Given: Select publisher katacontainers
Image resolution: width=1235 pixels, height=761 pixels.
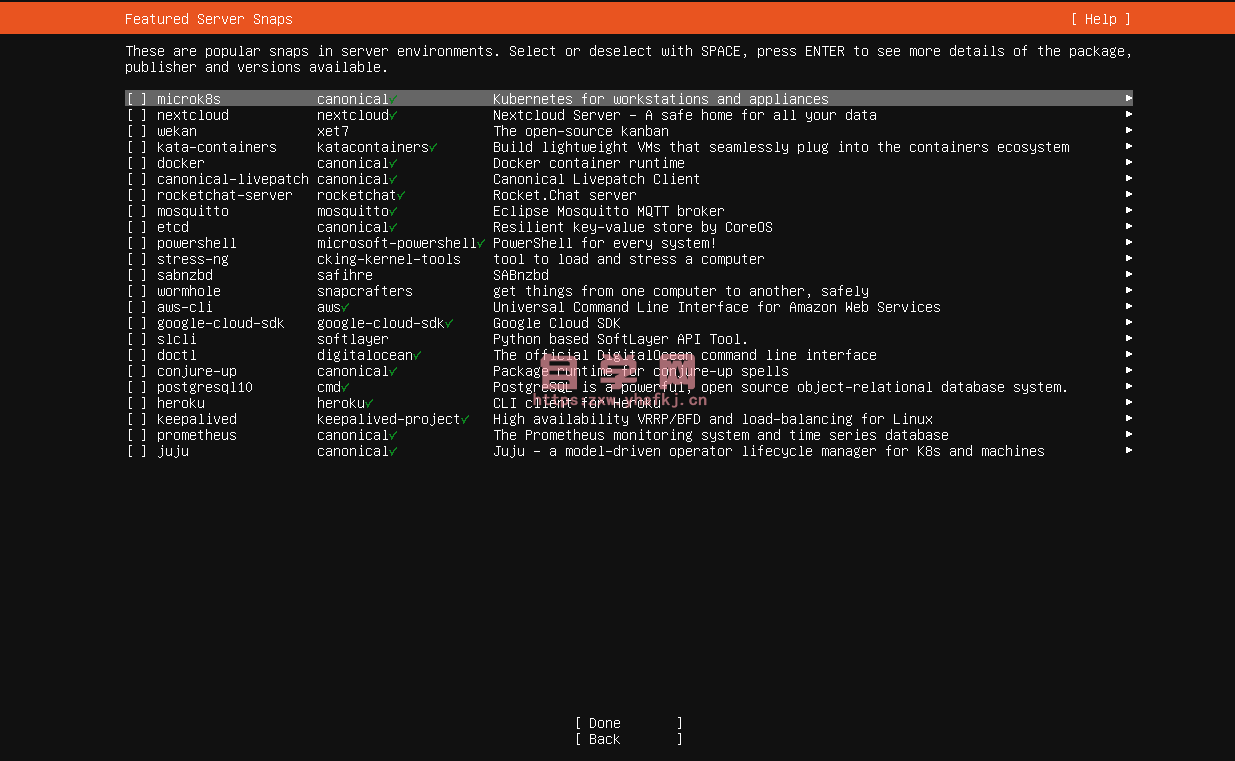Looking at the screenshot, I should [373, 147].
